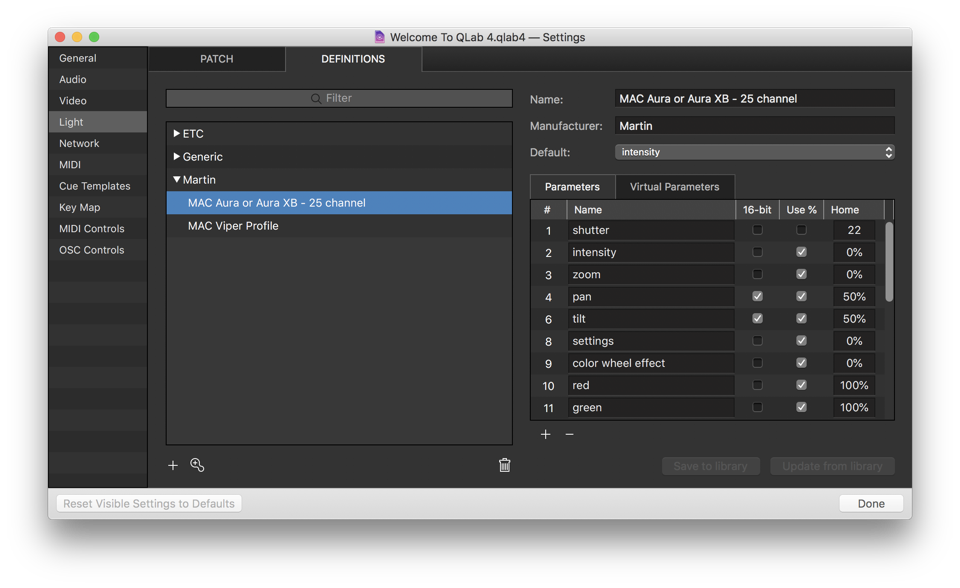
Task: Open the Audio settings section
Action: (73, 80)
